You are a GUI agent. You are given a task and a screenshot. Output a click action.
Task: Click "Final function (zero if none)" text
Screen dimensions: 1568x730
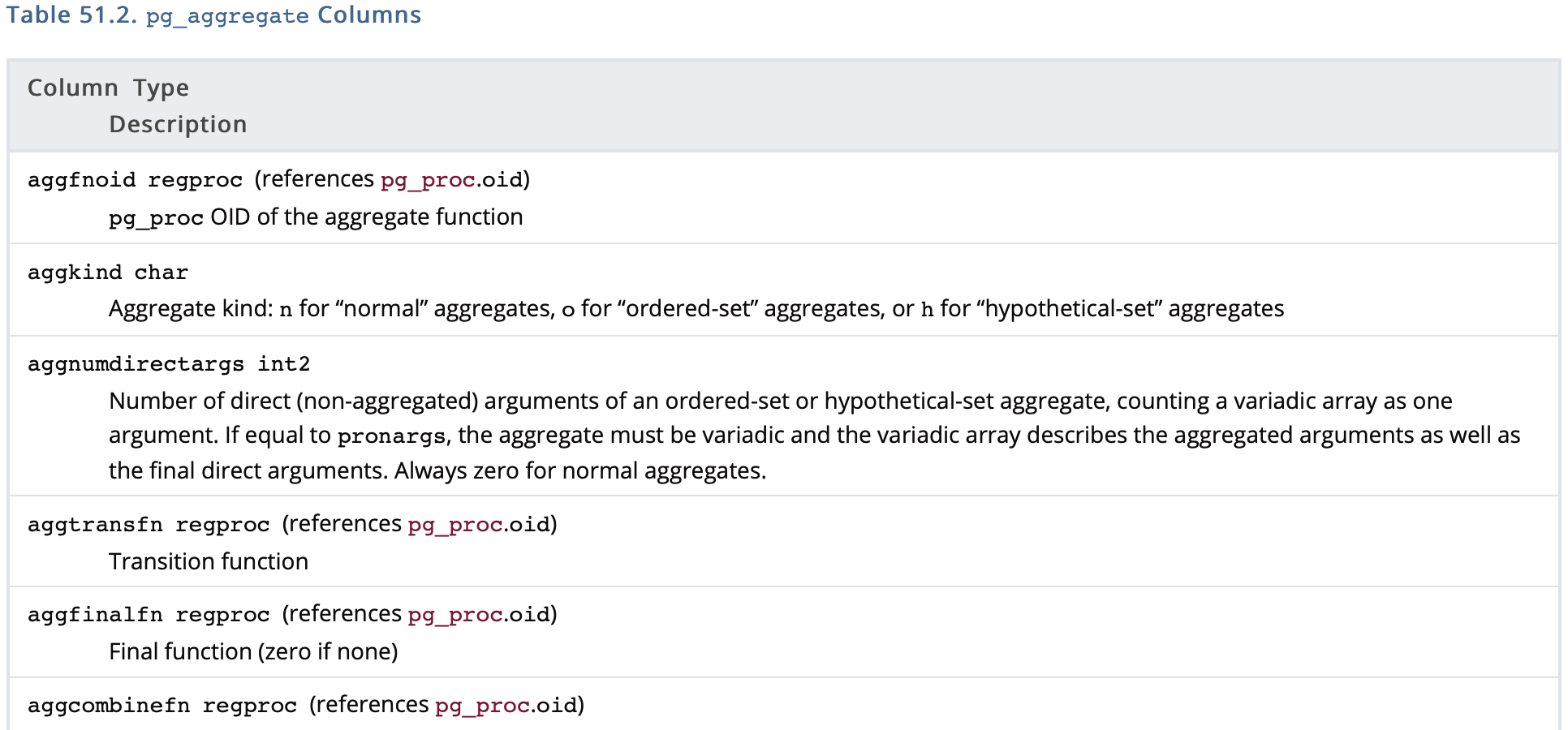253,651
